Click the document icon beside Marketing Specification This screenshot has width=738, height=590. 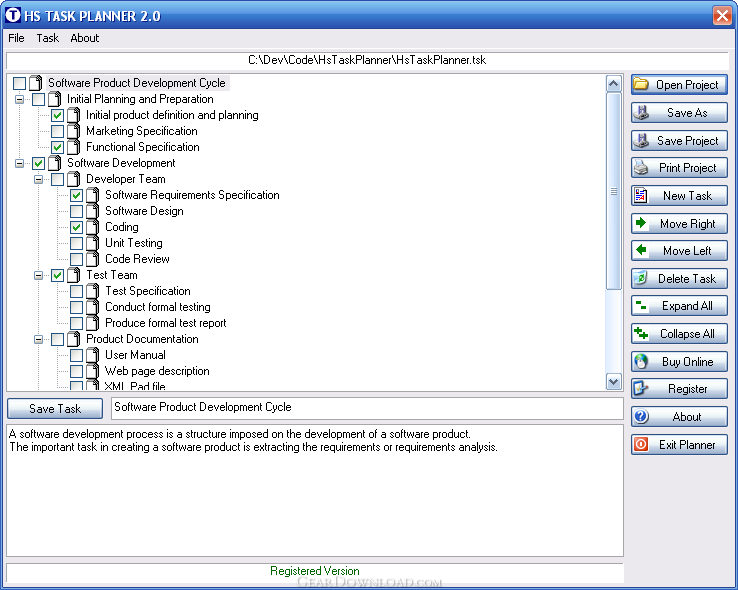click(x=74, y=131)
